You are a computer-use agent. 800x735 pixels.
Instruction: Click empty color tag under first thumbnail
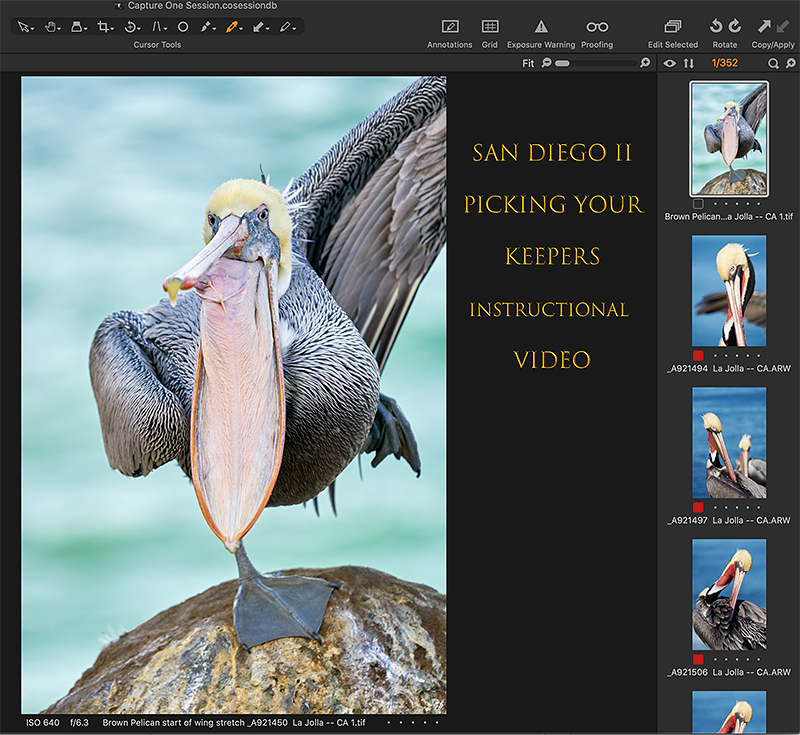click(x=698, y=204)
